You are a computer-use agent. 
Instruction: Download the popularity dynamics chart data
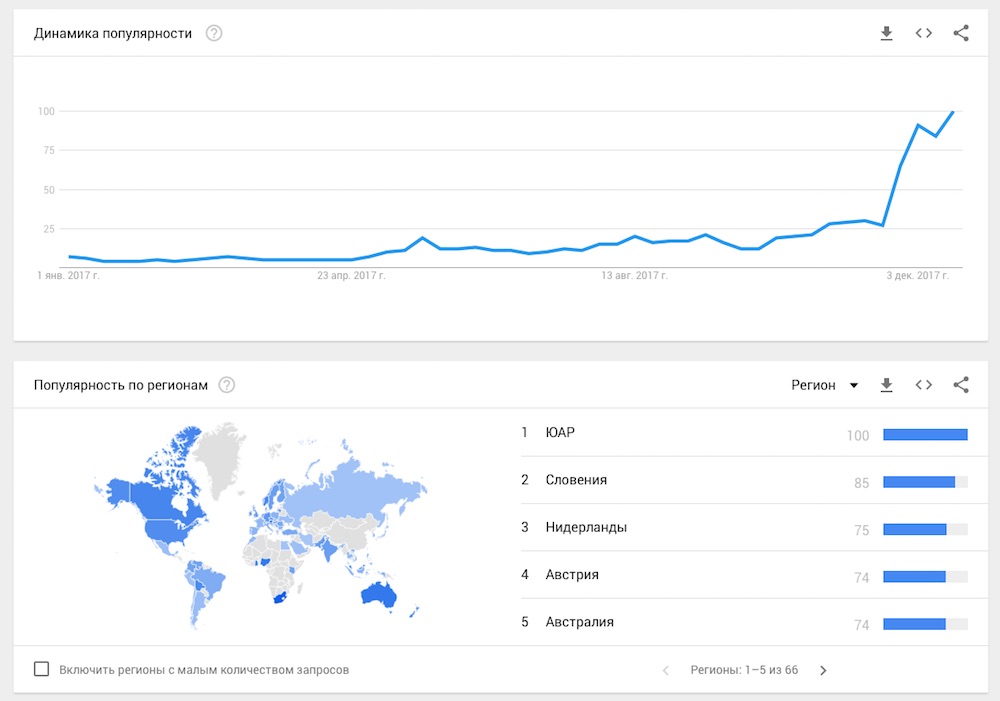pyautogui.click(x=886, y=33)
